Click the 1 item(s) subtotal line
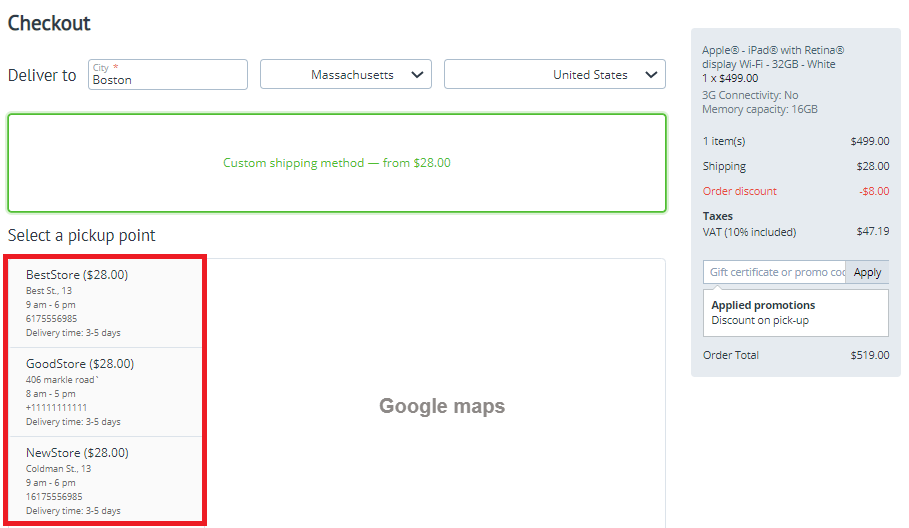909x528 pixels. [796, 141]
